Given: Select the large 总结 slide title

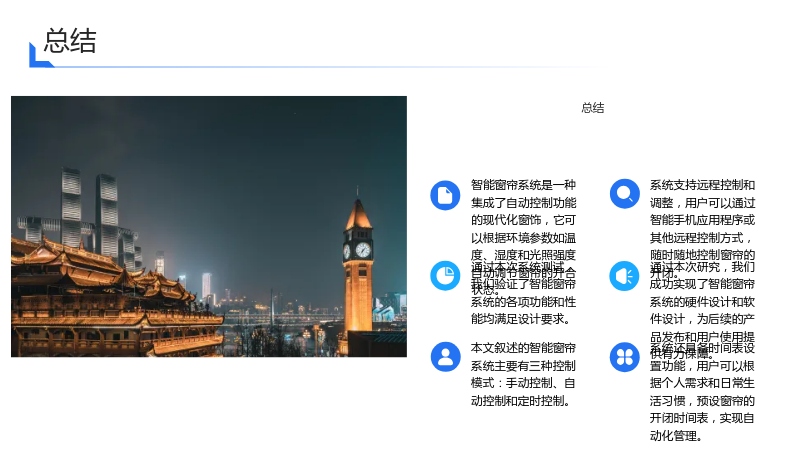Looking at the screenshot, I should click(x=70, y=41).
